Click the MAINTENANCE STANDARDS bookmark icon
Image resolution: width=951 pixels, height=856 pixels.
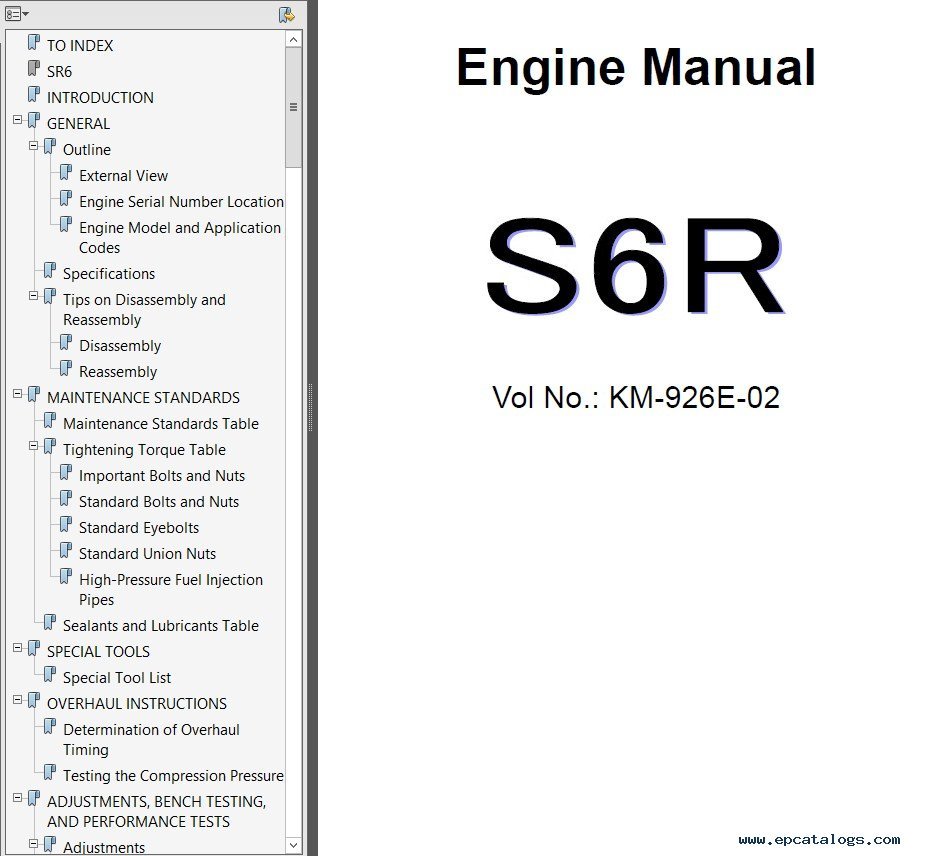34,395
